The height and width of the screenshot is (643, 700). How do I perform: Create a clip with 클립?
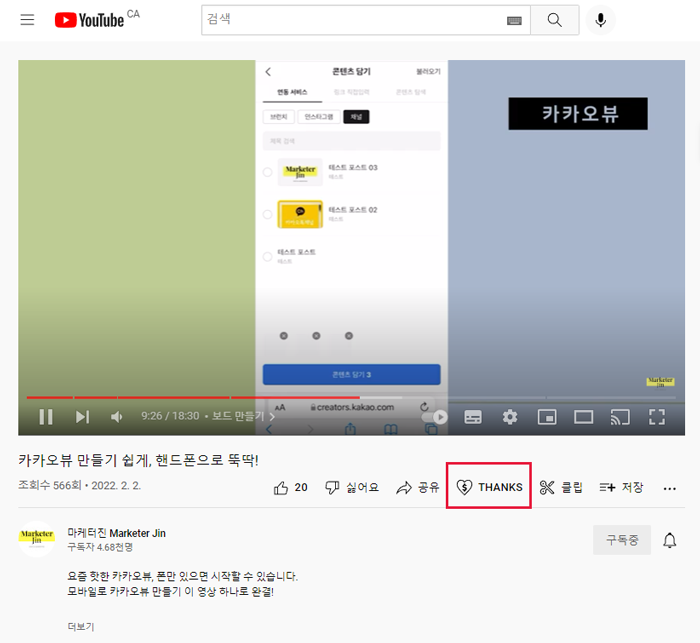click(x=561, y=488)
